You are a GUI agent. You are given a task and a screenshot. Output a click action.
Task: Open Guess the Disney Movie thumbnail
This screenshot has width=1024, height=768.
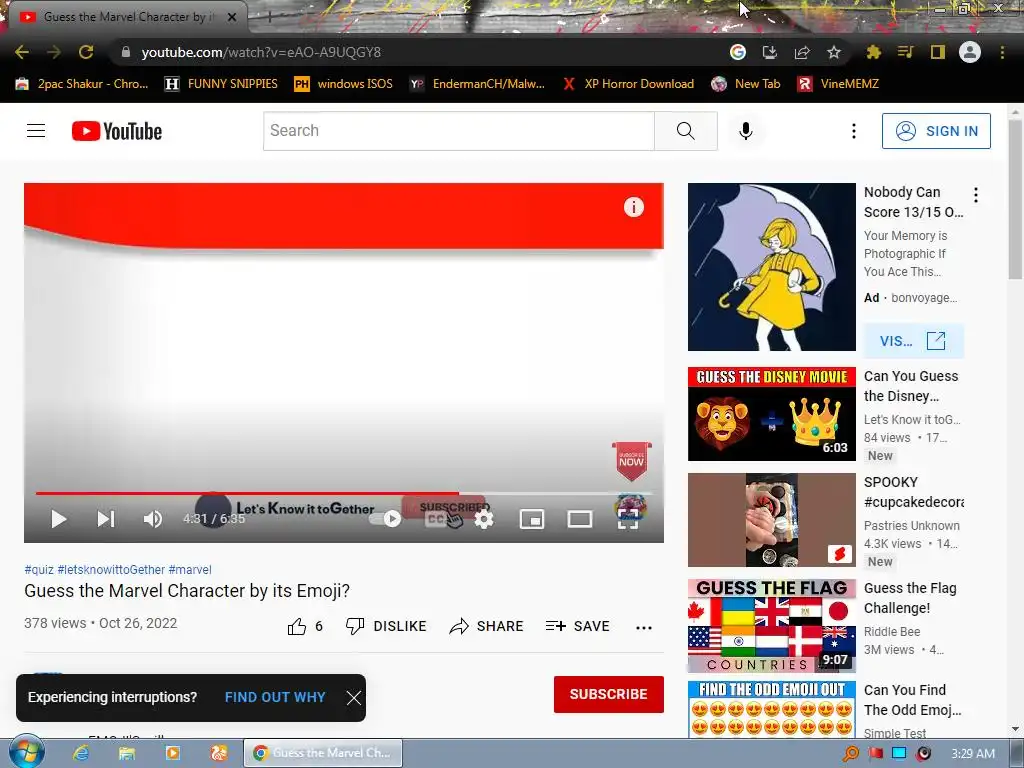tap(771, 414)
